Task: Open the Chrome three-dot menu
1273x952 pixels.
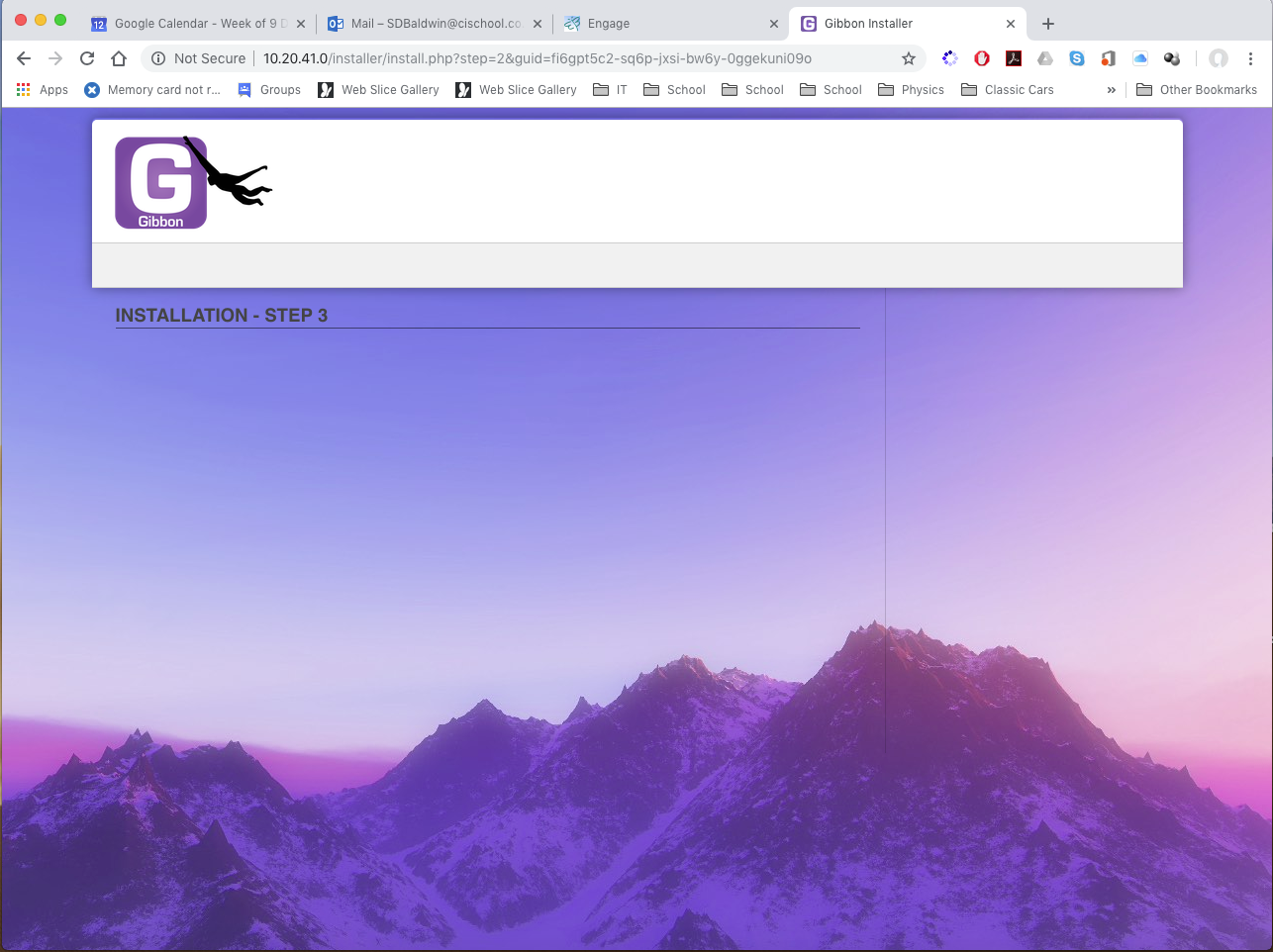Action: tap(1250, 58)
